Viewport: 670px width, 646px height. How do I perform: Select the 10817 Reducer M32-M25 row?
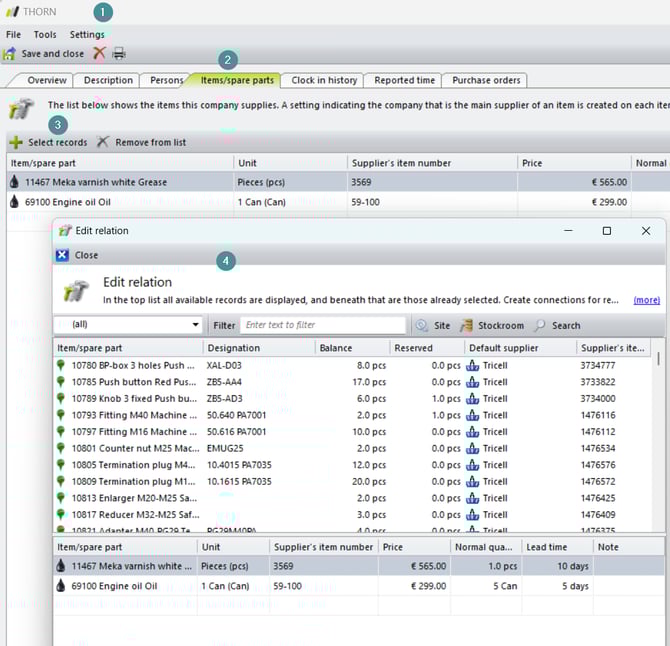(353, 515)
